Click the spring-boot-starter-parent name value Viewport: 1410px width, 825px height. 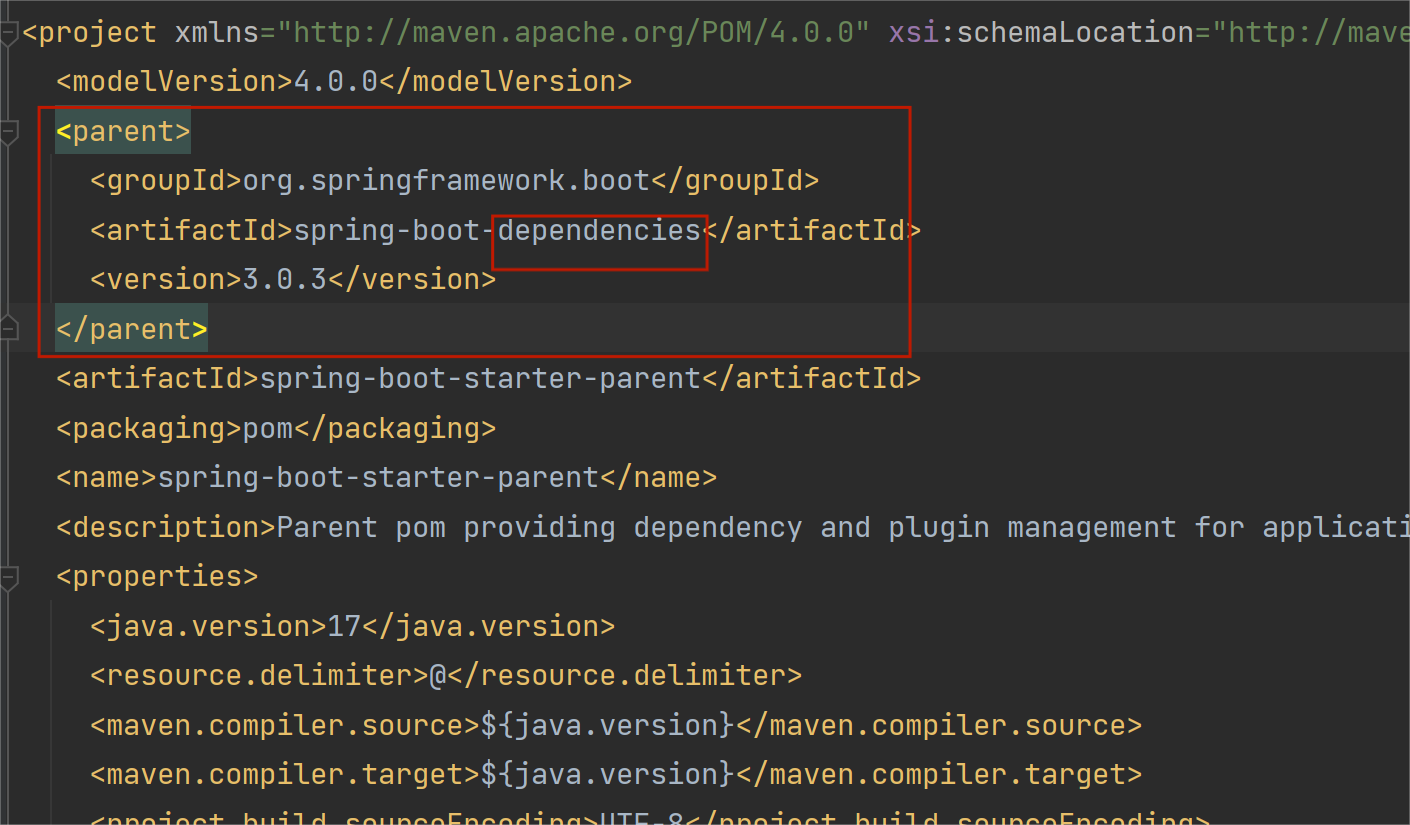379,477
